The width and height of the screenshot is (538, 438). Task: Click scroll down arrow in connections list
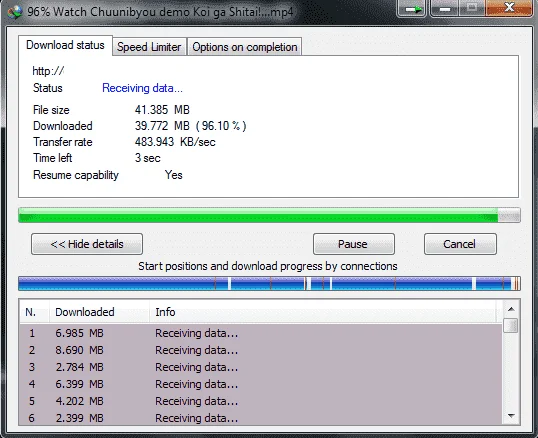tap(511, 416)
